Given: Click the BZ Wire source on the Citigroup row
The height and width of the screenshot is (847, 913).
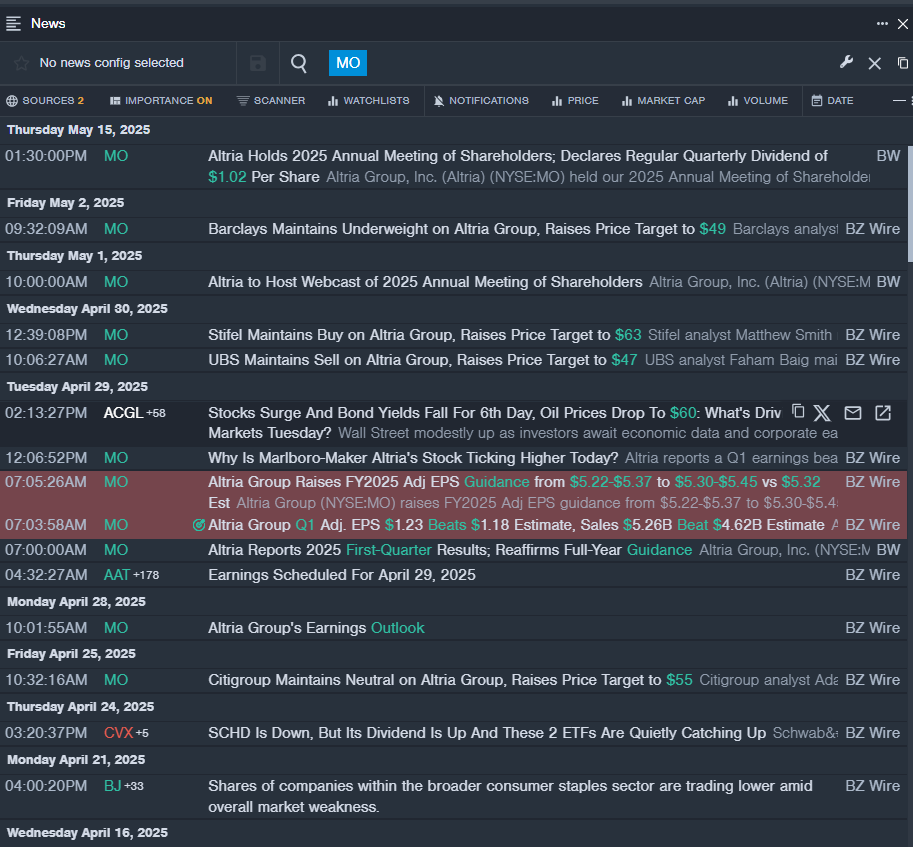Looking at the screenshot, I should (872, 679).
